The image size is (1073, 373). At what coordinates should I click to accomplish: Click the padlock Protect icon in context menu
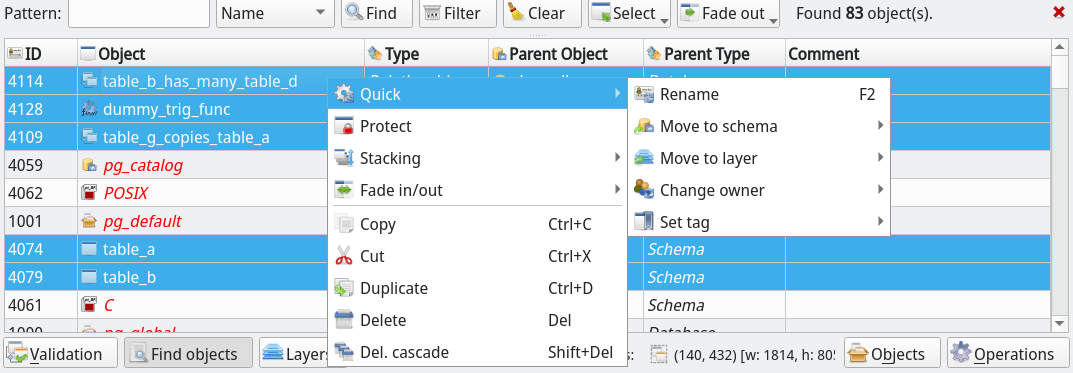click(344, 127)
